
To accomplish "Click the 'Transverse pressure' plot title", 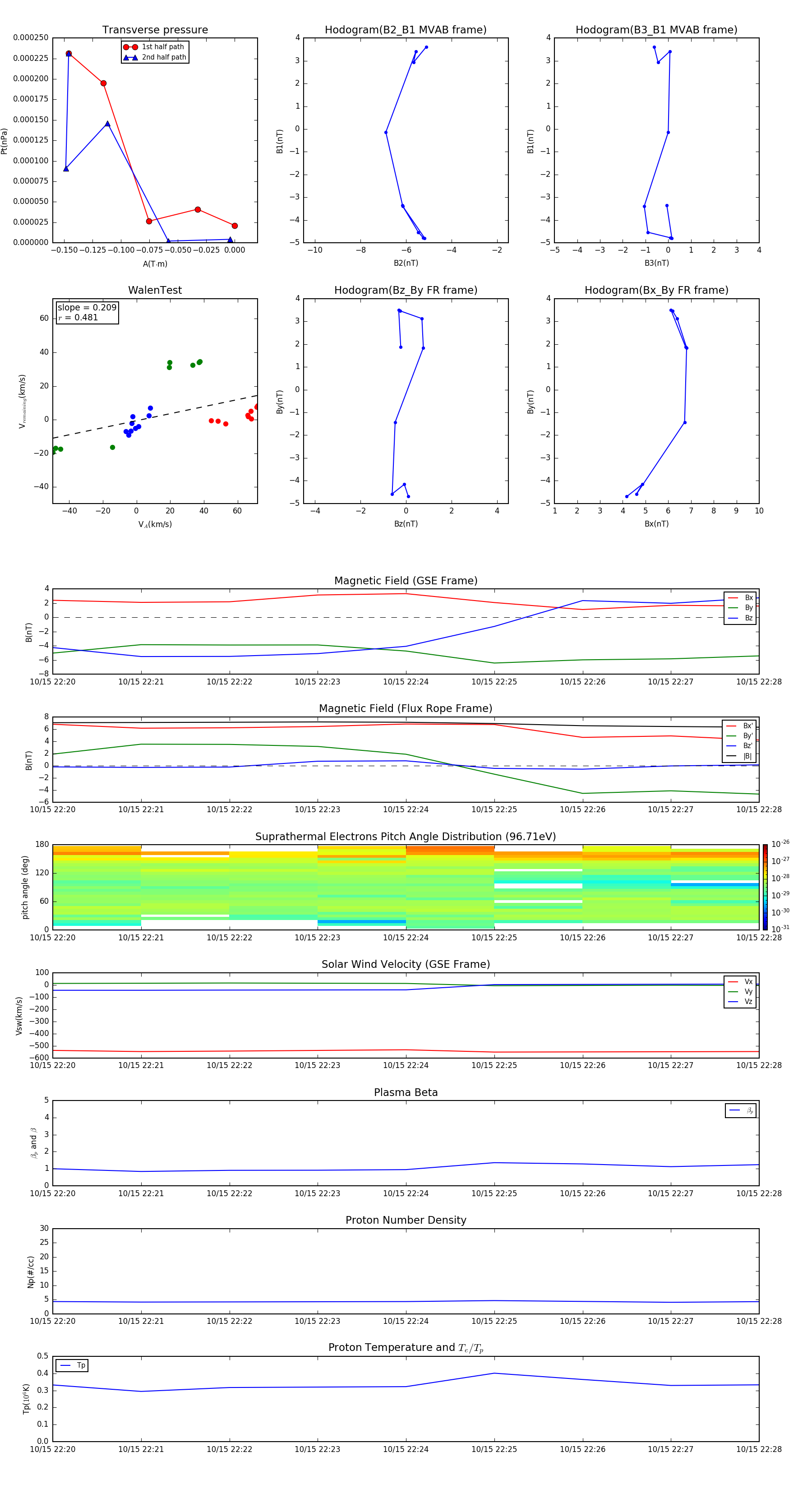I will [155, 30].
